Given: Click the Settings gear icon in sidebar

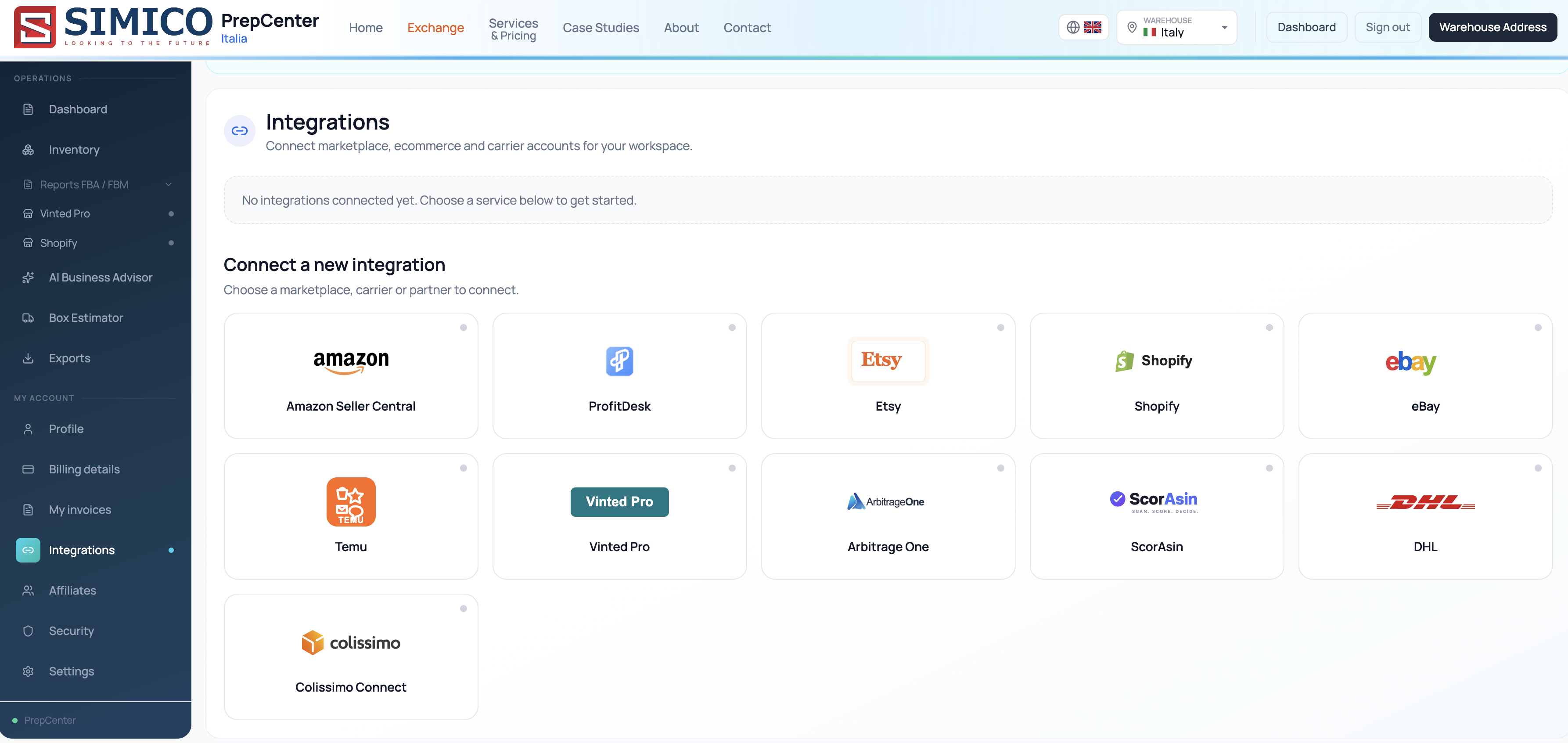Looking at the screenshot, I should pos(28,671).
